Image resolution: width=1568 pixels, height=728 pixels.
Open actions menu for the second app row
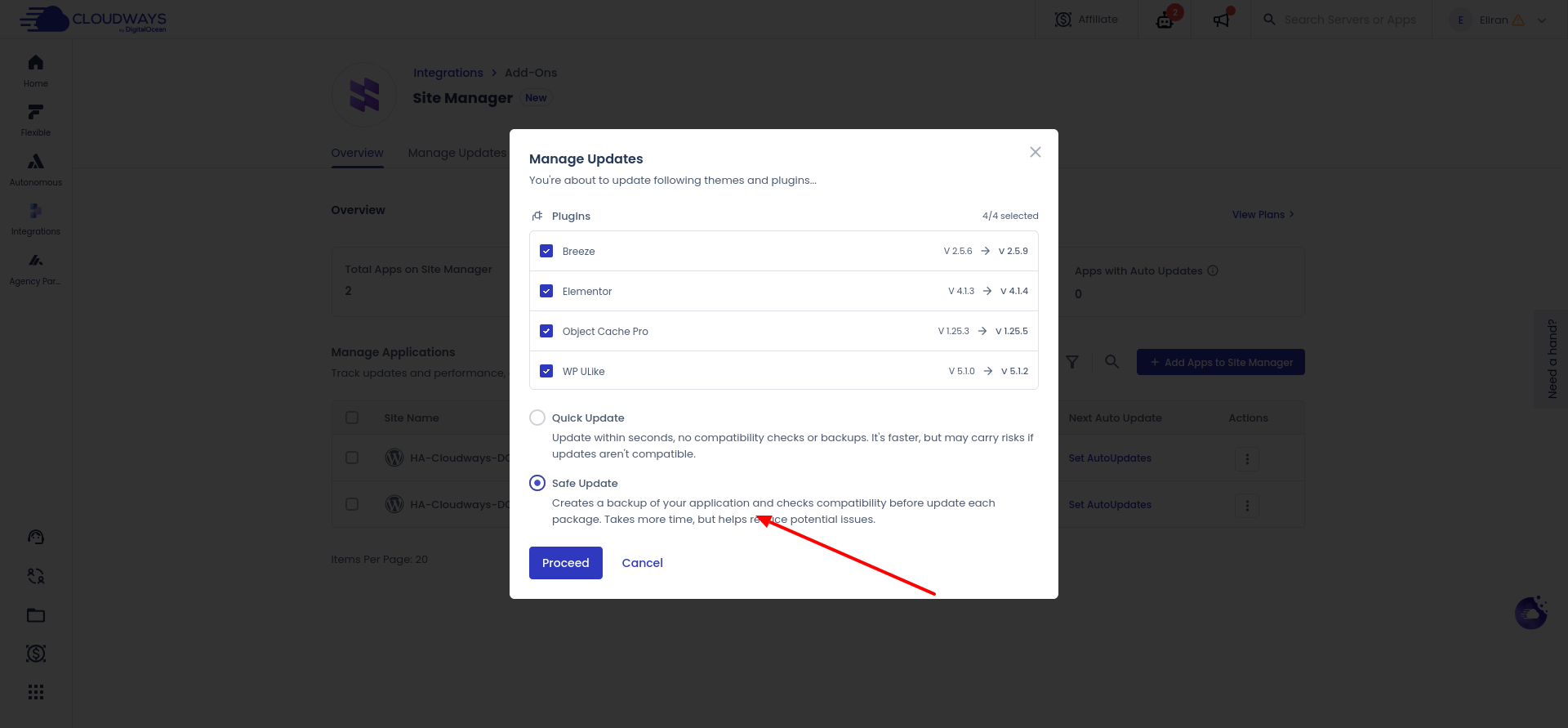click(x=1247, y=506)
